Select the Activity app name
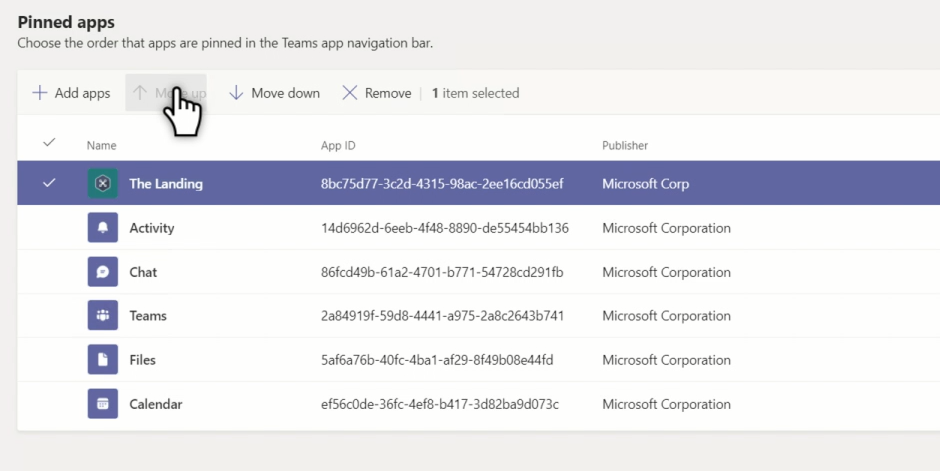Viewport: 940px width, 471px height. tap(152, 228)
